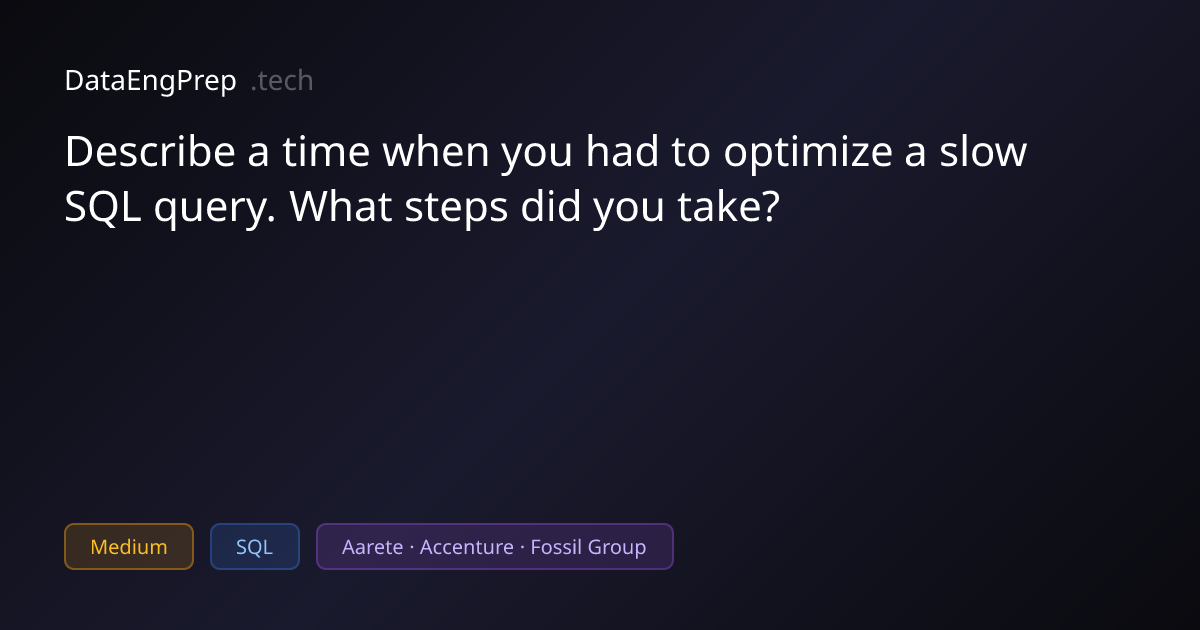1200x630 pixels.
Task: Click the DataEngPrep brand name
Action: tap(150, 81)
